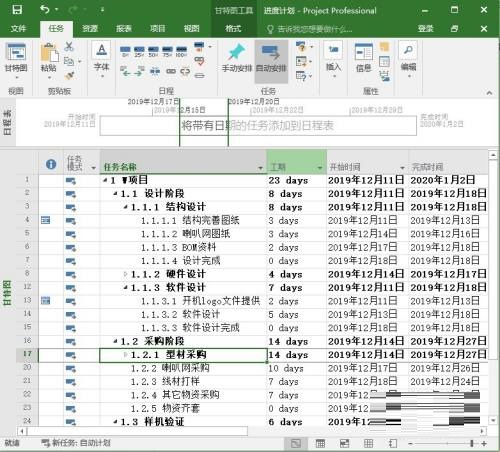Set task 0% complete icon

point(126,51)
